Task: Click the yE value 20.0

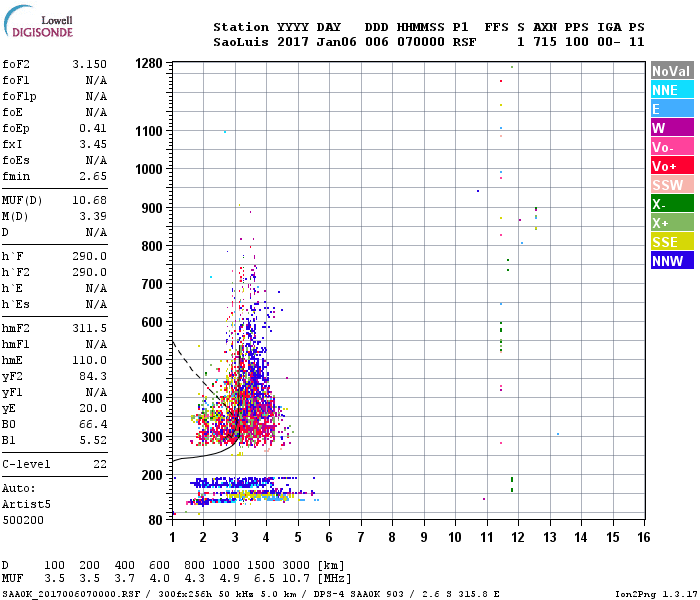Action: (x=93, y=408)
